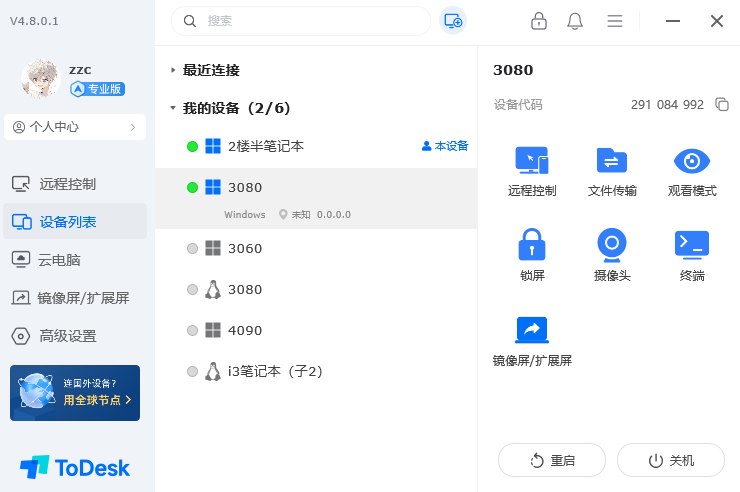Viewport: 740px width, 492px height.
Task: Open the hamburger menu icon
Action: click(x=614, y=21)
